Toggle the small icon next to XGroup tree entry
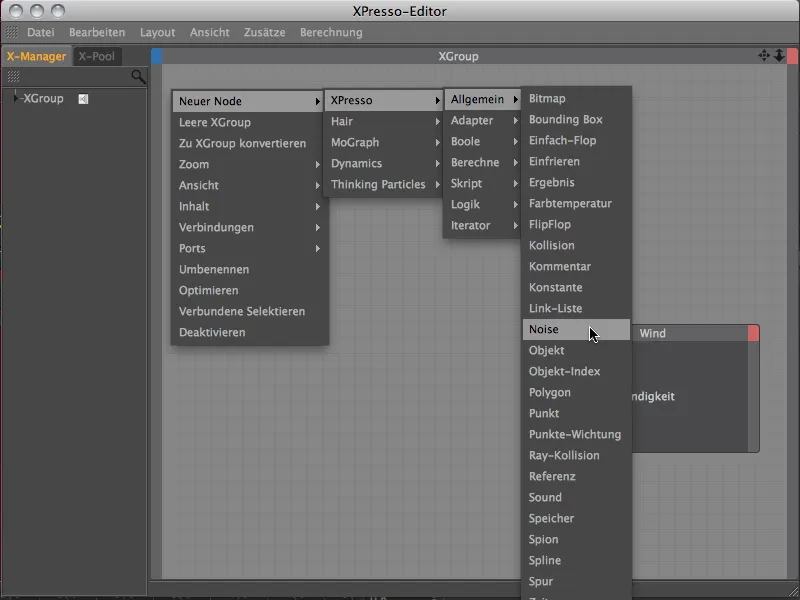Image resolution: width=800 pixels, height=600 pixels. pyautogui.click(x=83, y=99)
